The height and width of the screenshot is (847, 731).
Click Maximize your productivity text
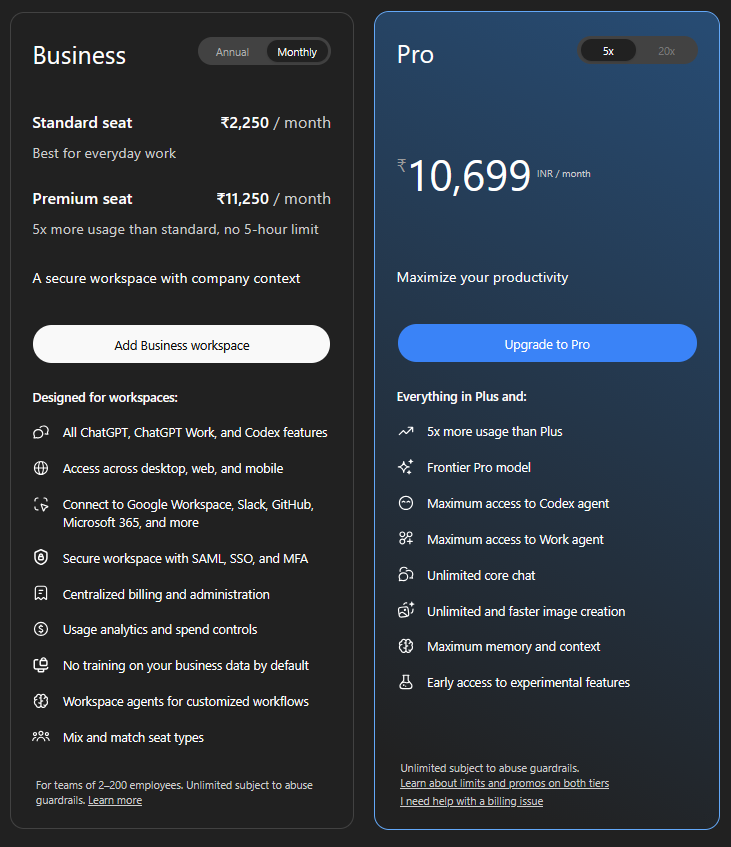tap(482, 278)
